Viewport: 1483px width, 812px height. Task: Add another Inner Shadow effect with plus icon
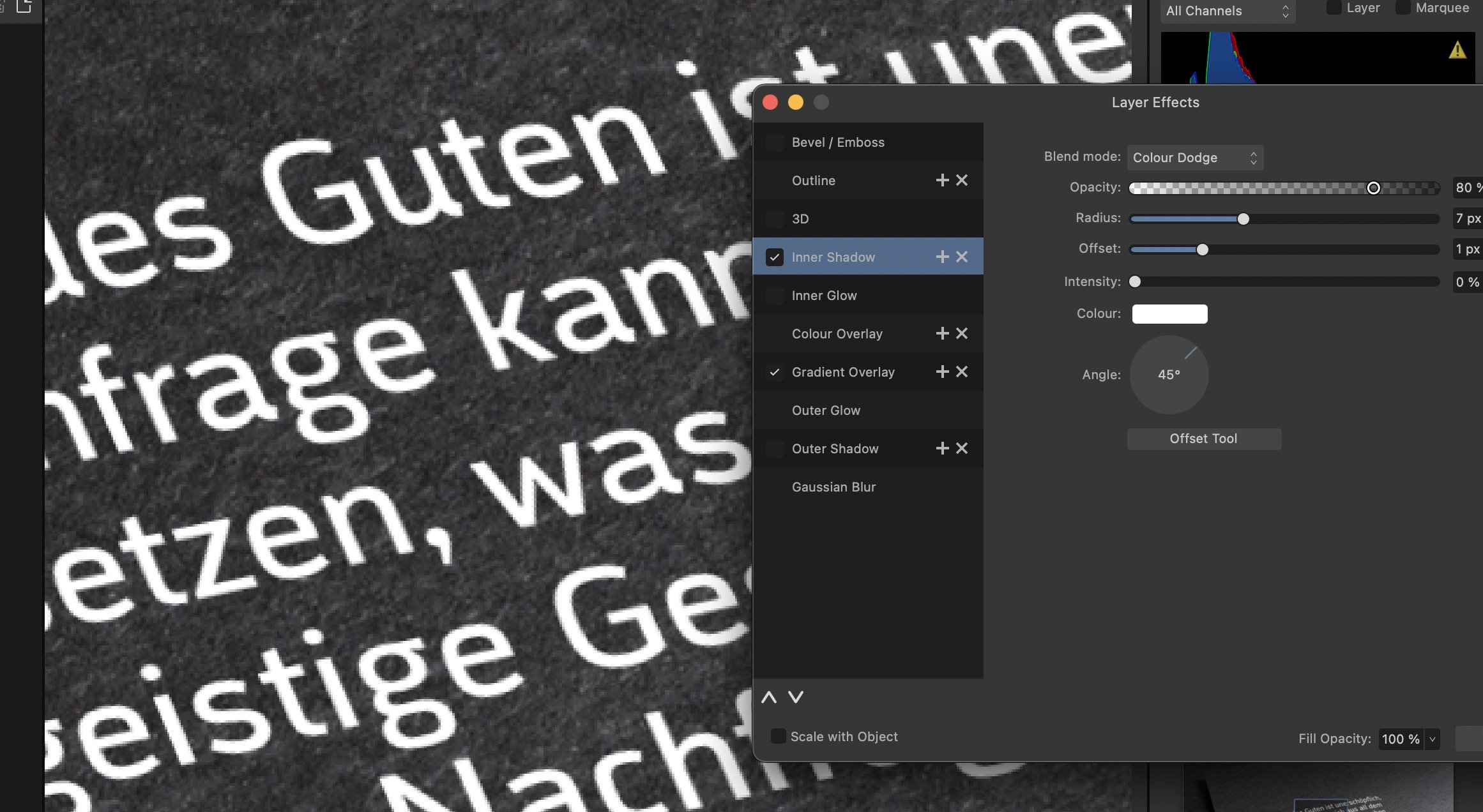pos(942,257)
